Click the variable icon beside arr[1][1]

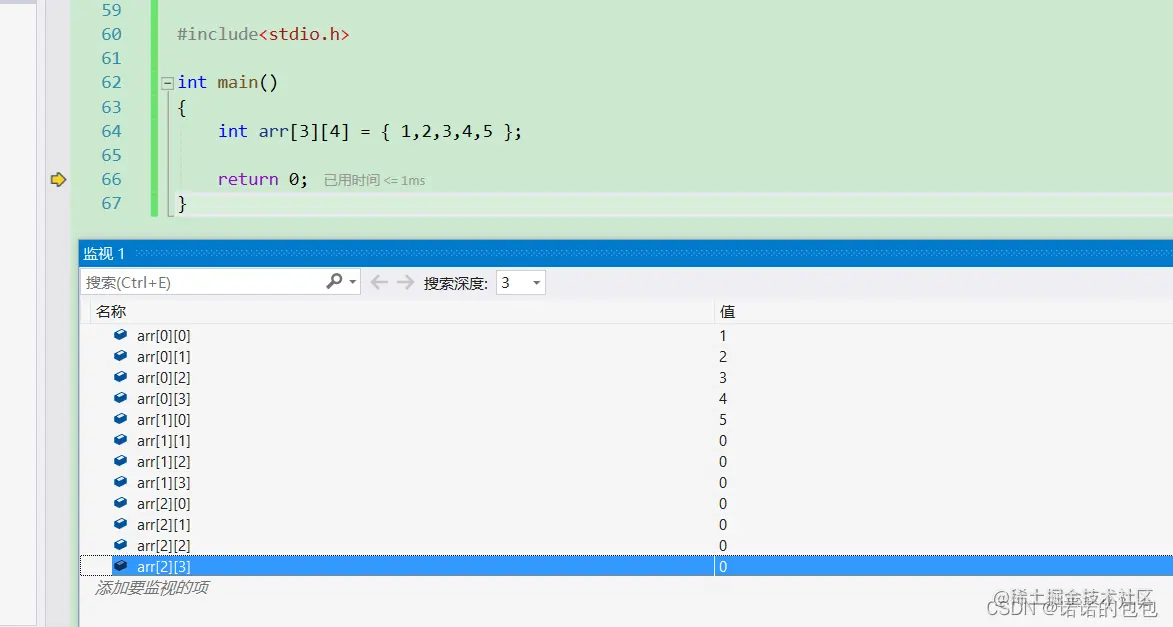pos(120,440)
